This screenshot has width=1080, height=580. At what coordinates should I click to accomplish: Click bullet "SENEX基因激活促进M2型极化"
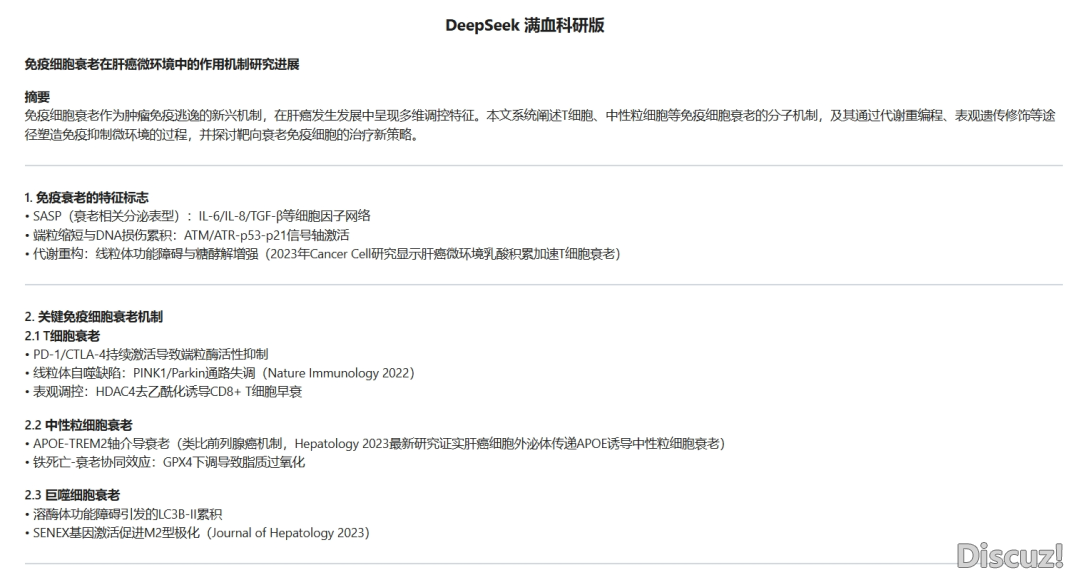coord(198,533)
